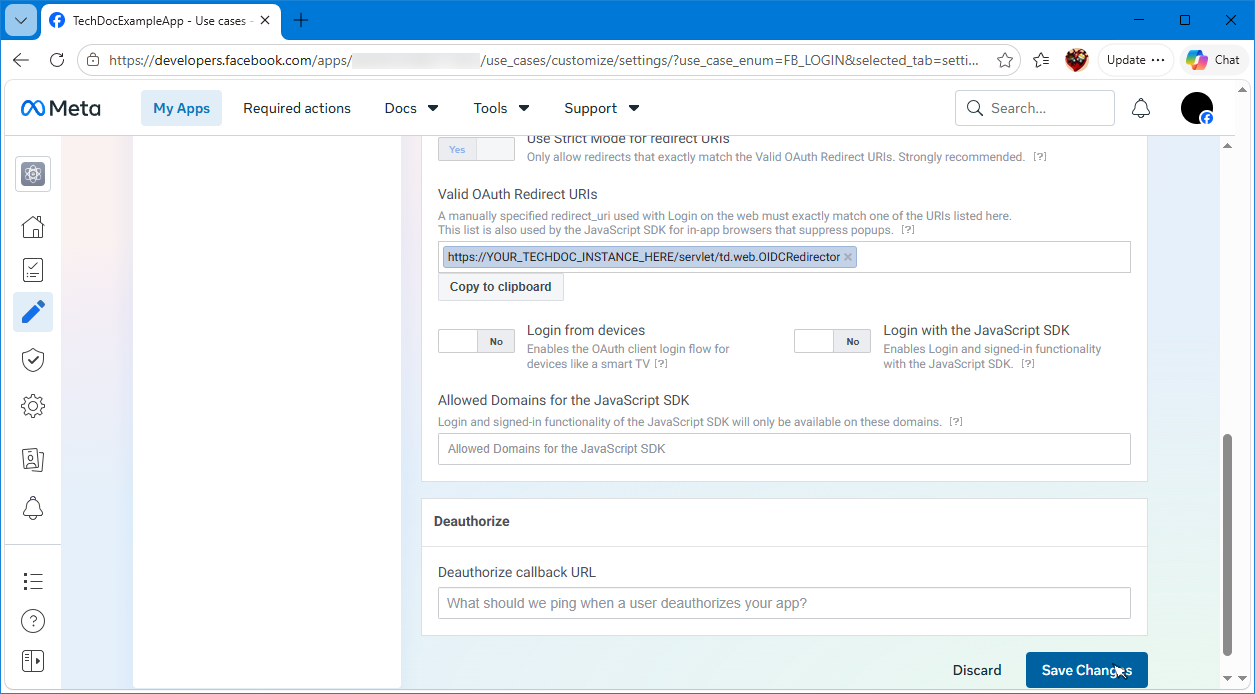The height and width of the screenshot is (694, 1255).
Task: Click the browser address bar URL
Action: tap(545, 60)
